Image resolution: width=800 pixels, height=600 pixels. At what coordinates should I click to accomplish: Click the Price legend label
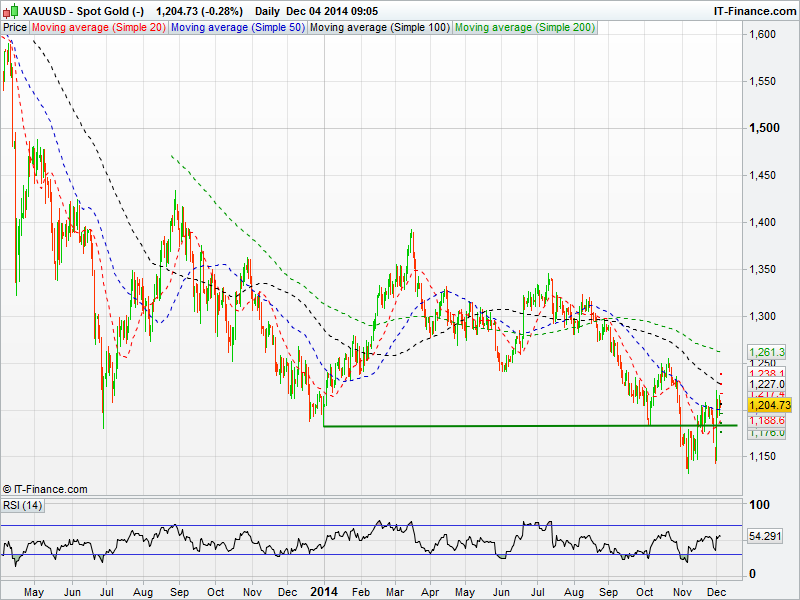[x=15, y=28]
